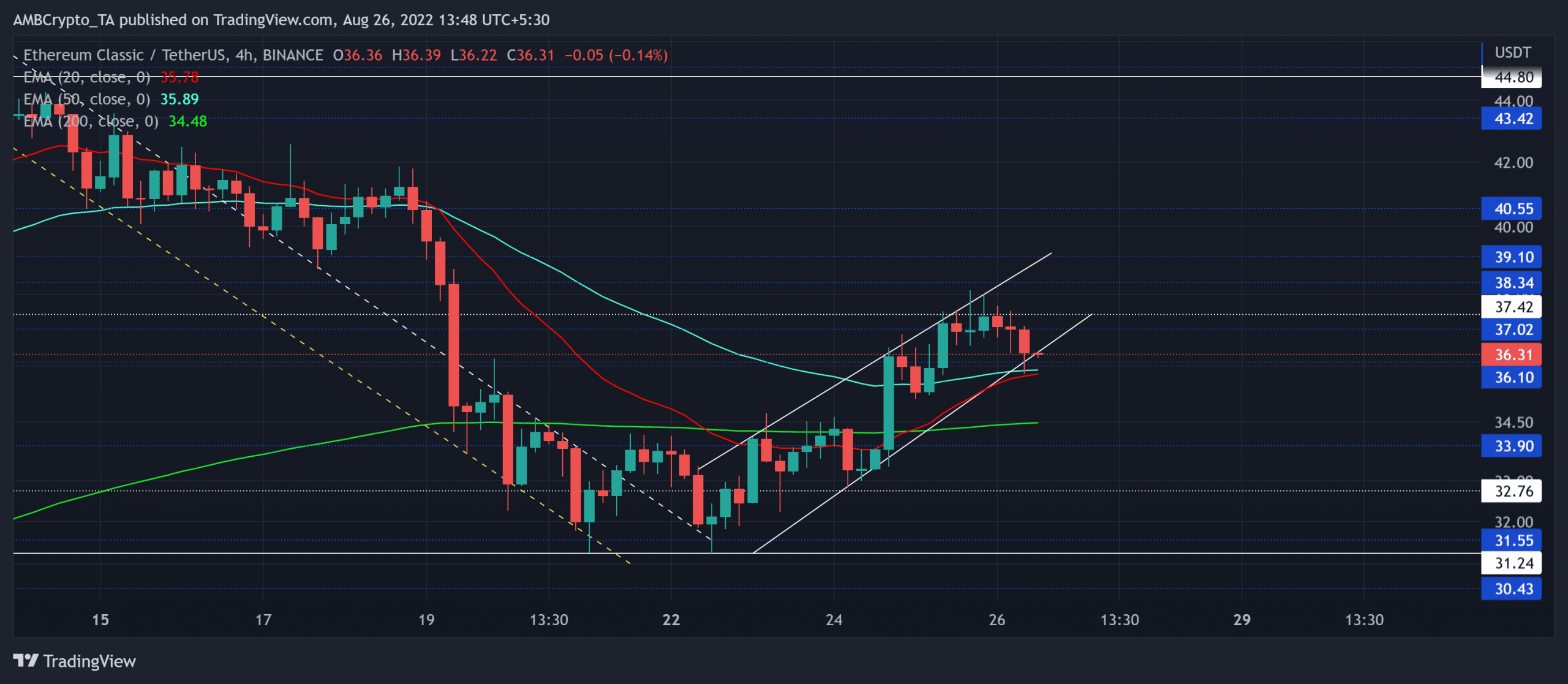Click the 37.02 blue price label
Screen dimensions: 1568x684
click(1511, 330)
